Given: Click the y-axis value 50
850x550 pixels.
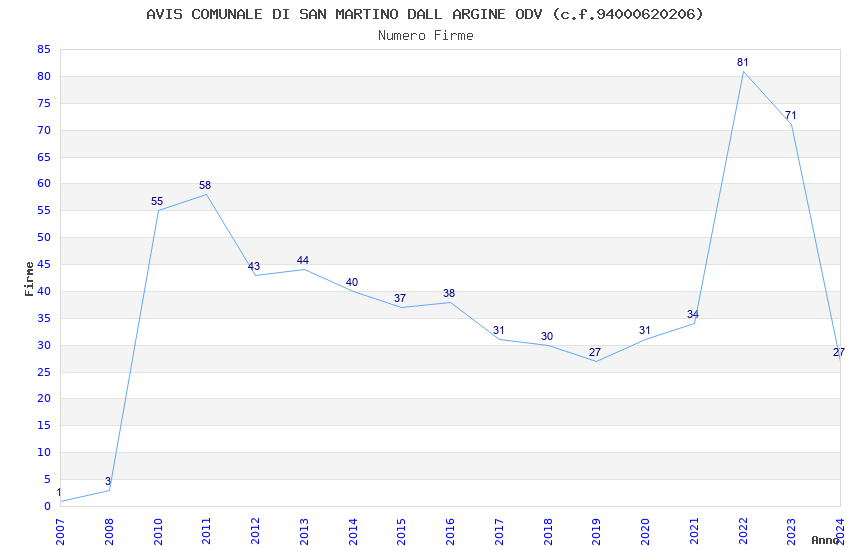Looking at the screenshot, I should (x=44, y=237).
